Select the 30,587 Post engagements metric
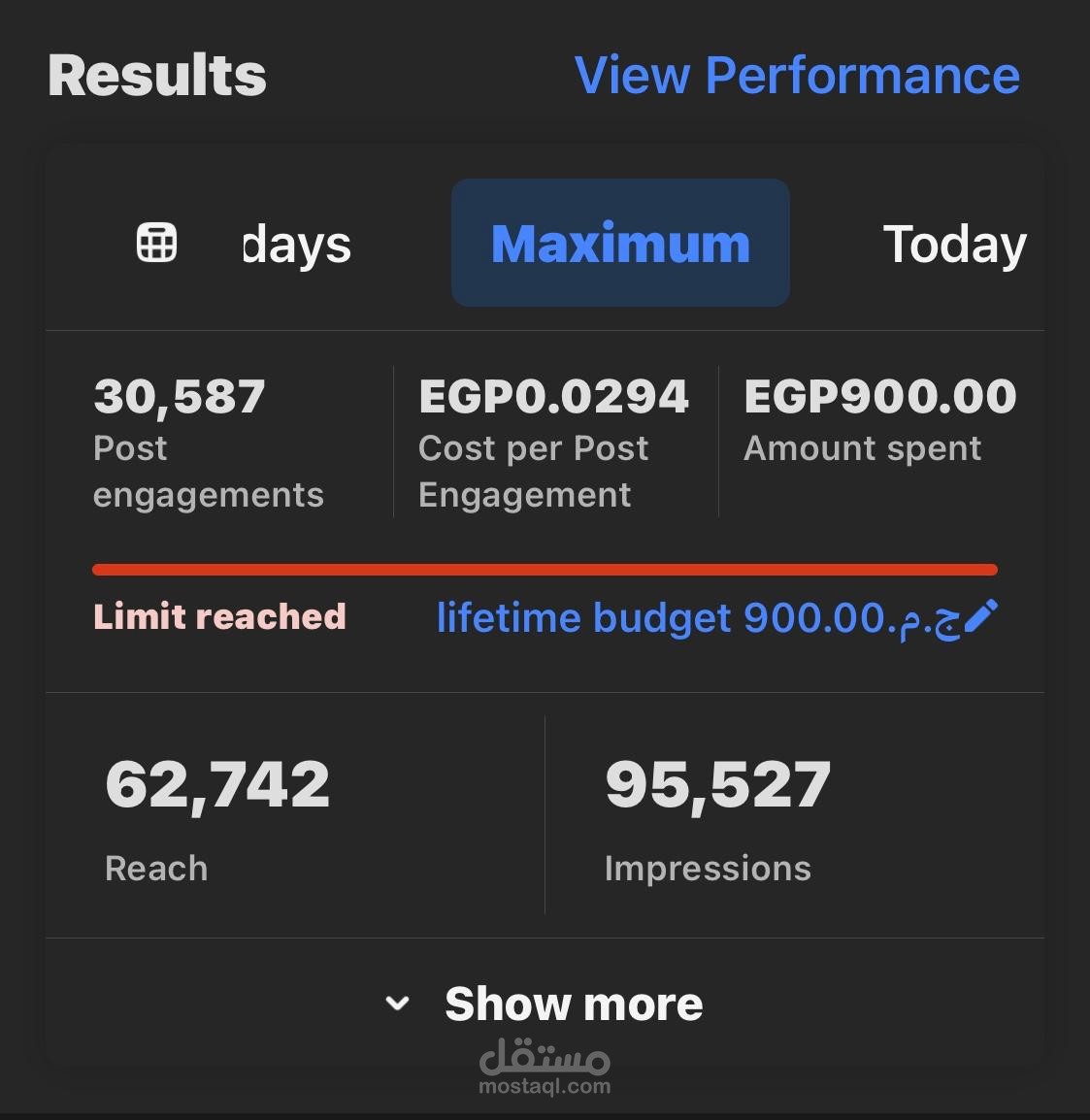The width and height of the screenshot is (1090, 1120). tap(180, 397)
